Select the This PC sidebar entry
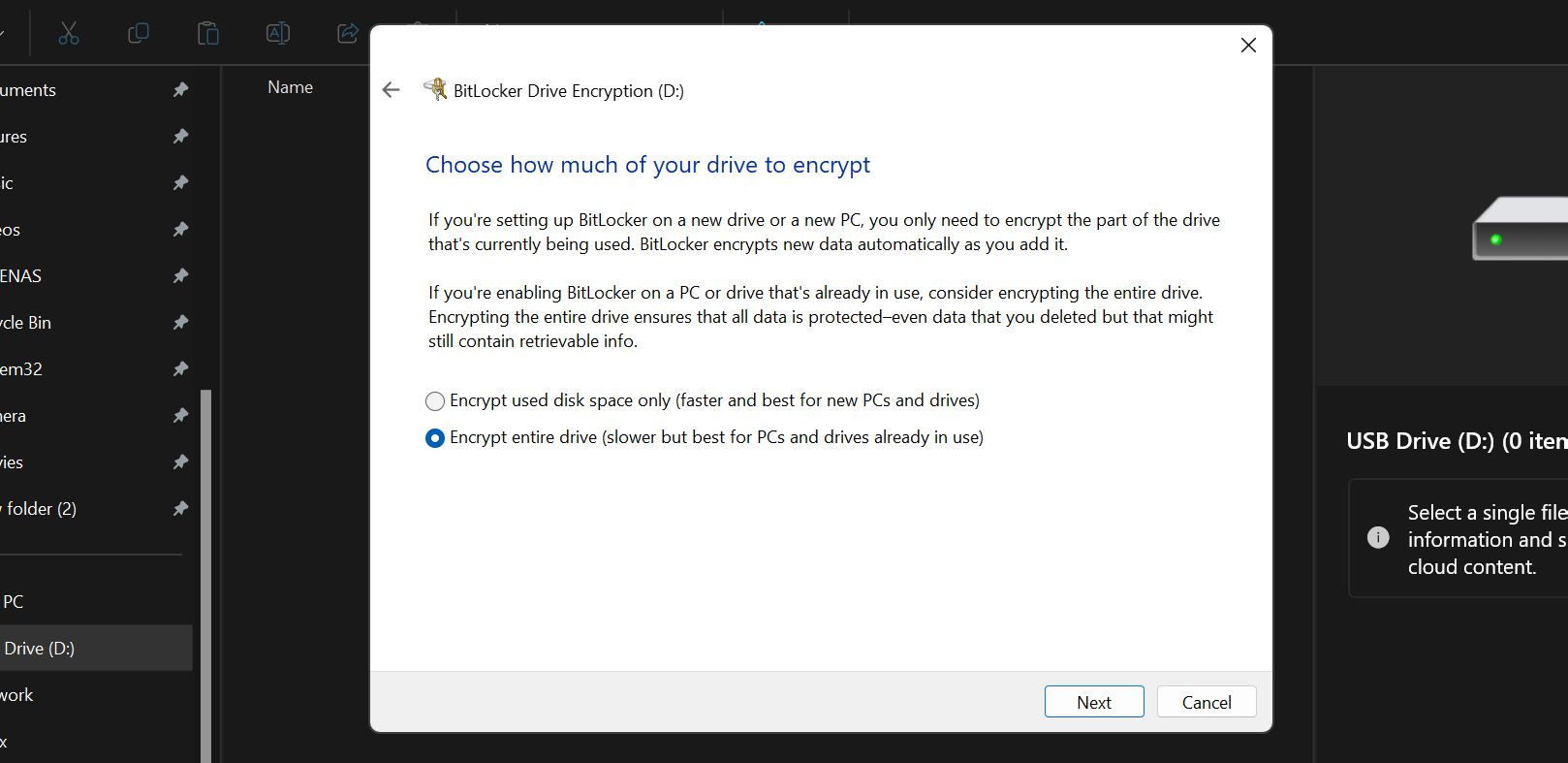The height and width of the screenshot is (763, 1568). [x=14, y=602]
